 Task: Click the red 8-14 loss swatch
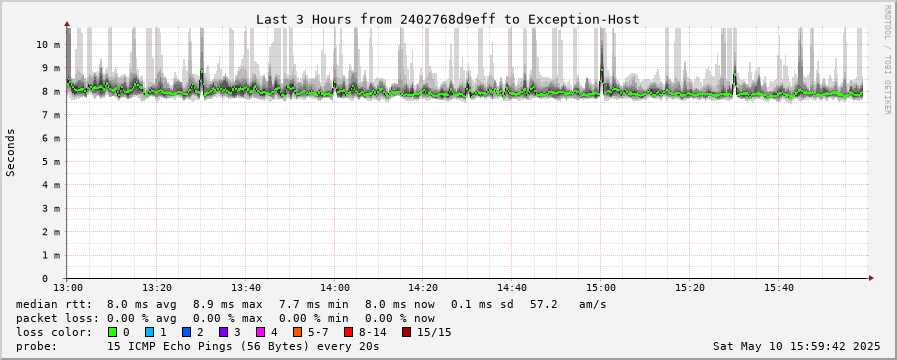pos(348,332)
